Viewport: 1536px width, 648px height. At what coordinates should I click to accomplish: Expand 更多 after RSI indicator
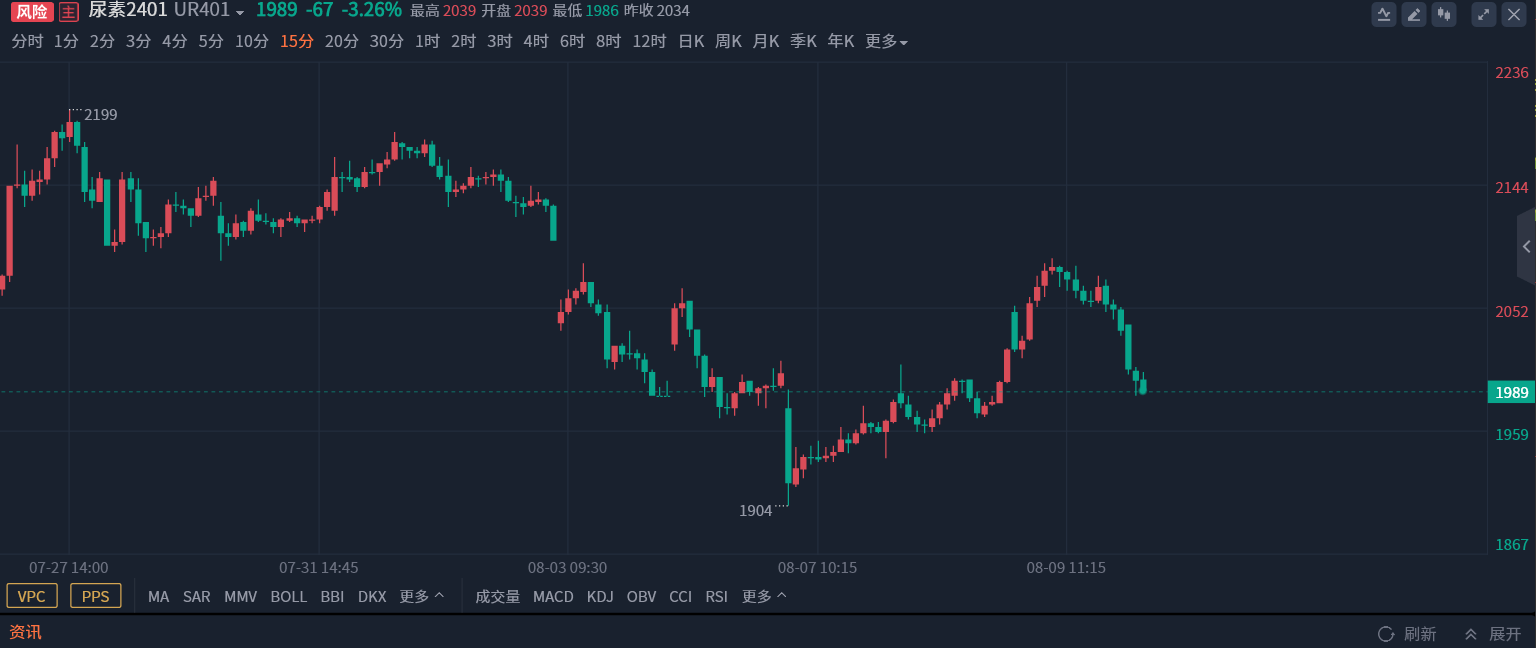tap(764, 597)
